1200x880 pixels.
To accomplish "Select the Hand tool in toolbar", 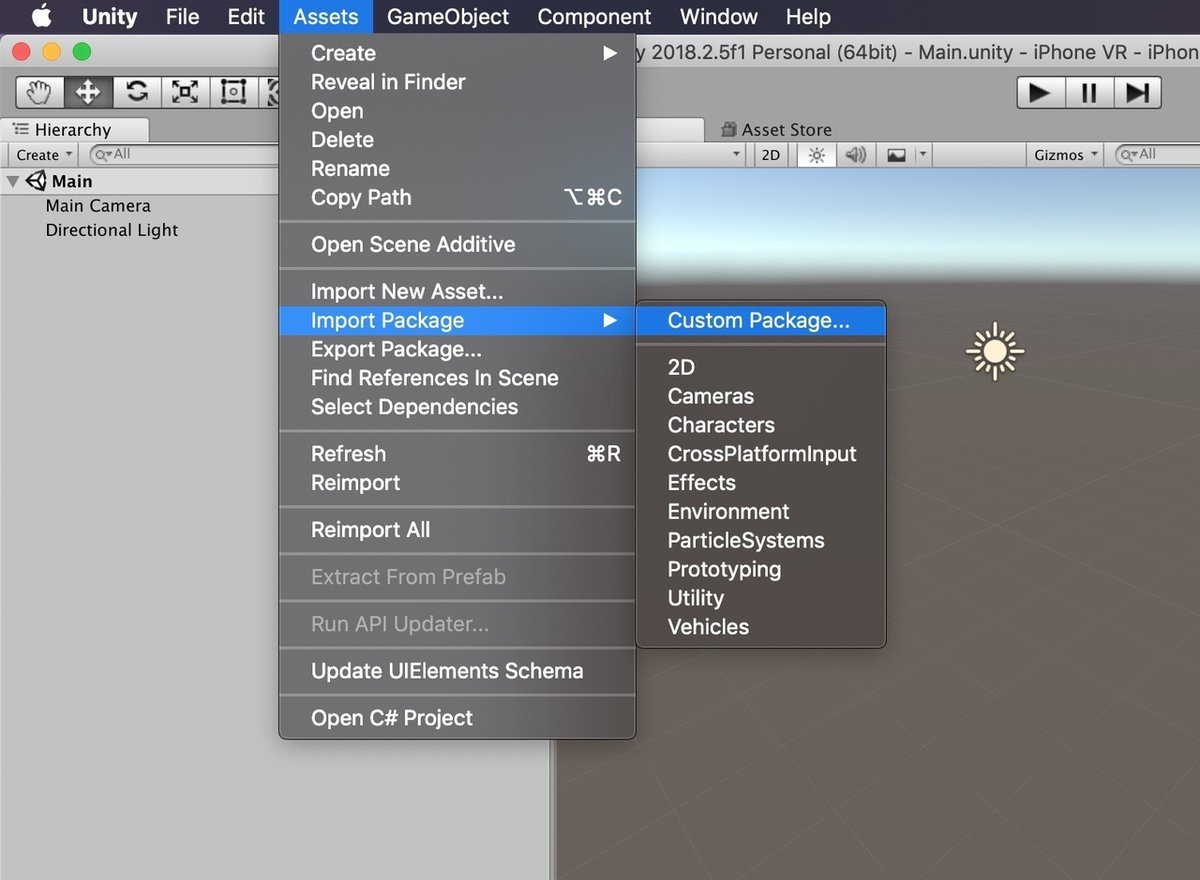I will click(40, 92).
